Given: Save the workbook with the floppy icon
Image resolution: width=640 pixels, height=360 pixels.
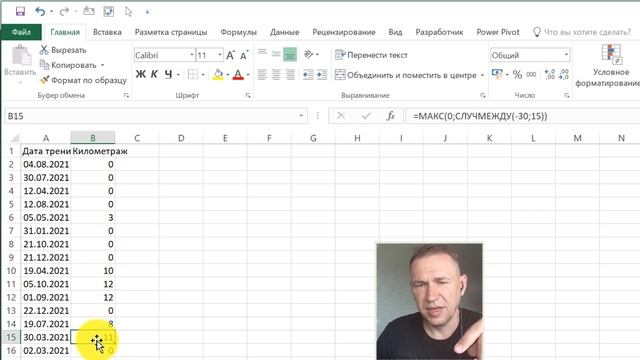Looking at the screenshot, I should click(x=20, y=11).
